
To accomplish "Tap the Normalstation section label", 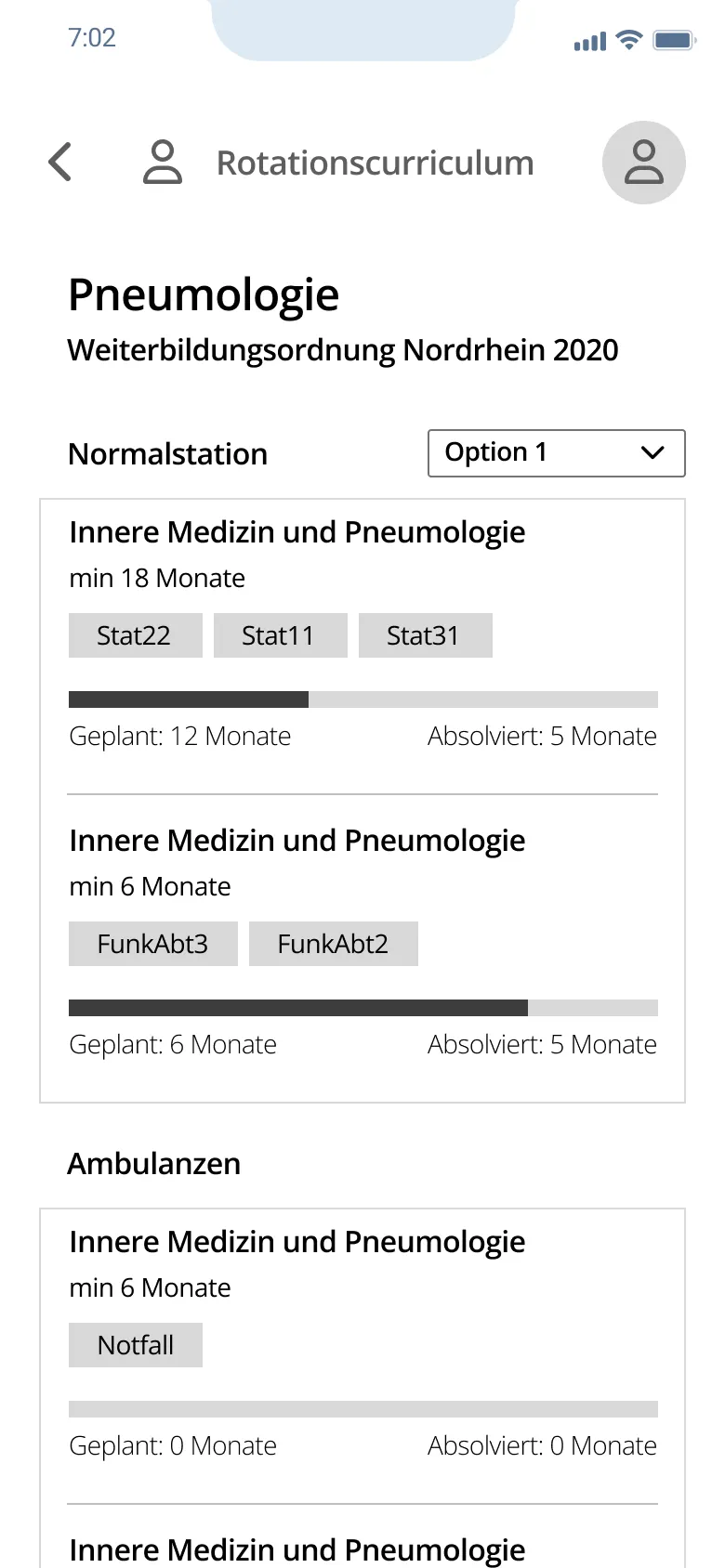I will tap(168, 454).
